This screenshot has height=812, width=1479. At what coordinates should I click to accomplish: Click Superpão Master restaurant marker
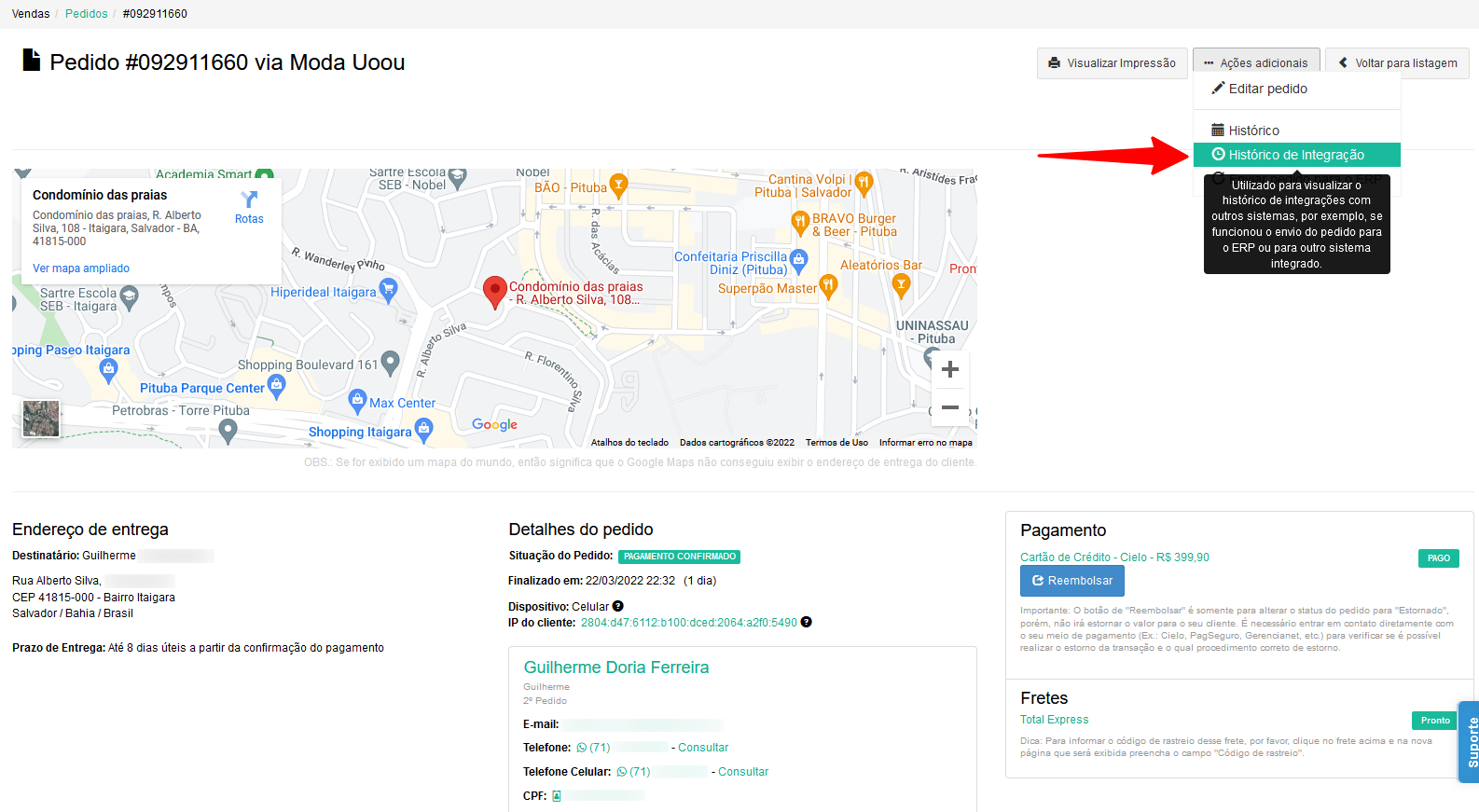point(828,285)
